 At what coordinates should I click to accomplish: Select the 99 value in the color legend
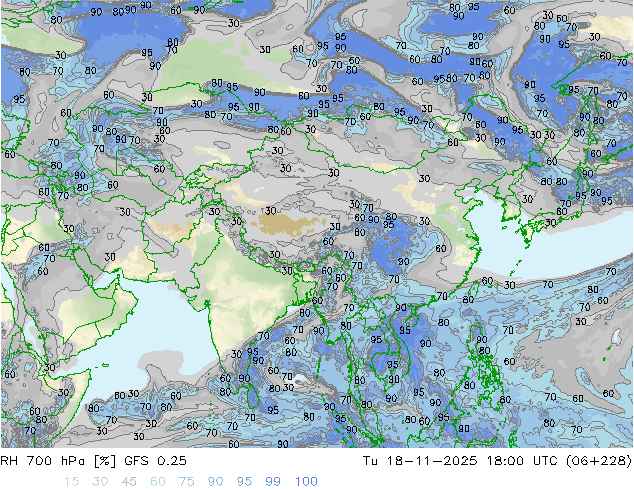tap(273, 482)
